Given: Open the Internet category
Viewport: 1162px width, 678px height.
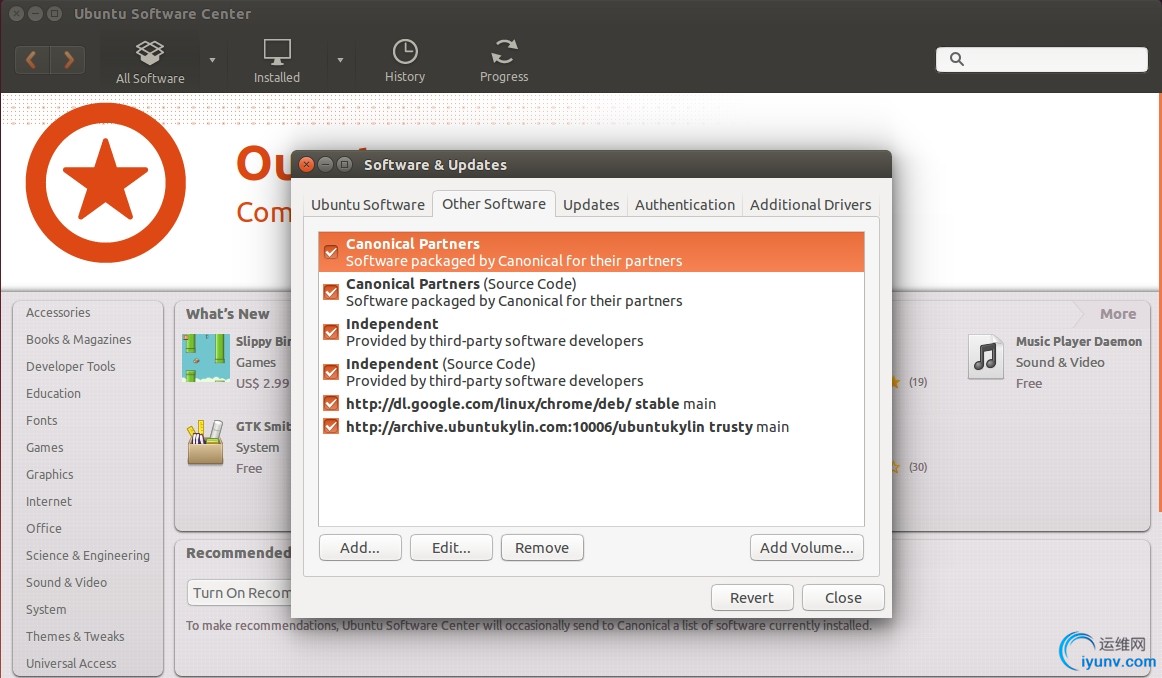Looking at the screenshot, I should (x=49, y=502).
